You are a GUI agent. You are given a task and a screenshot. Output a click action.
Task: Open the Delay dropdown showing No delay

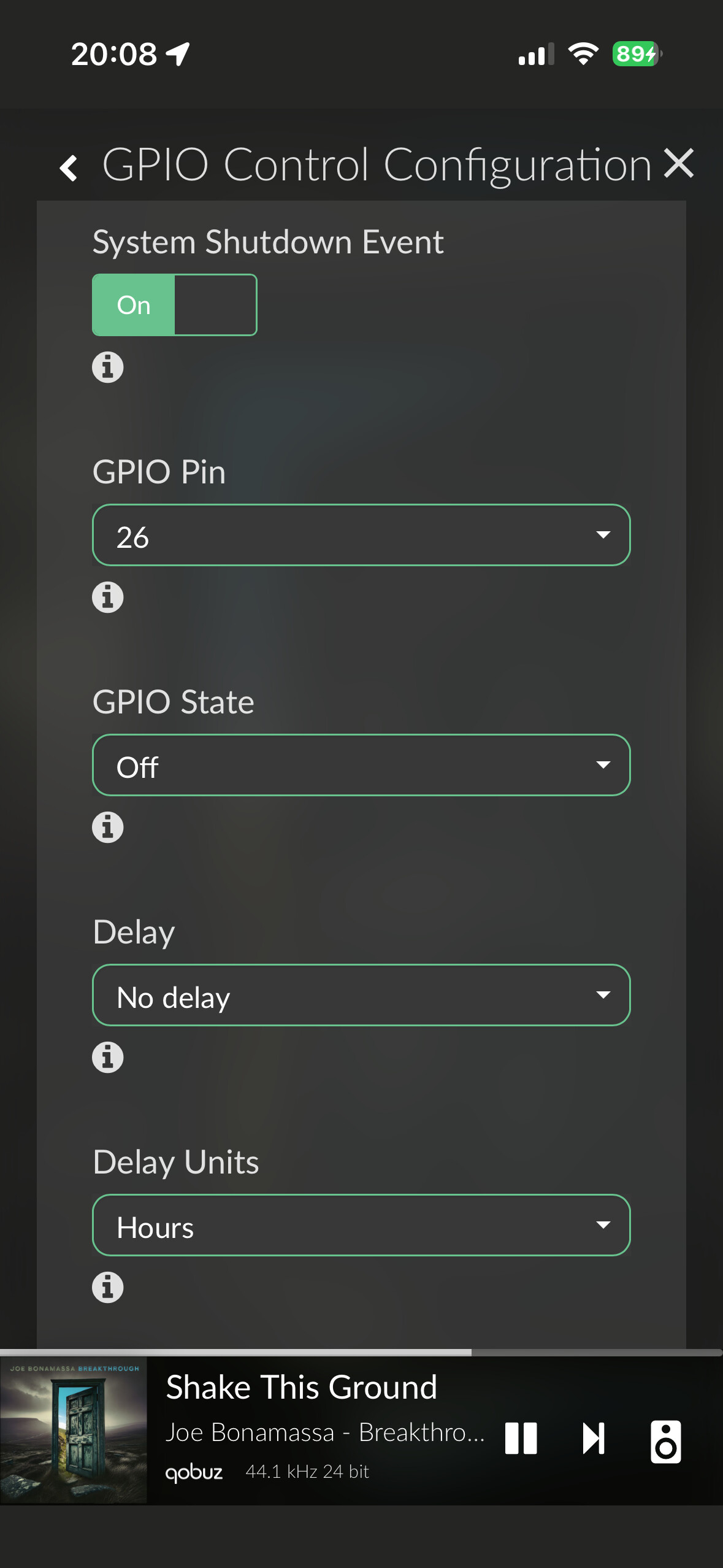pos(361,996)
